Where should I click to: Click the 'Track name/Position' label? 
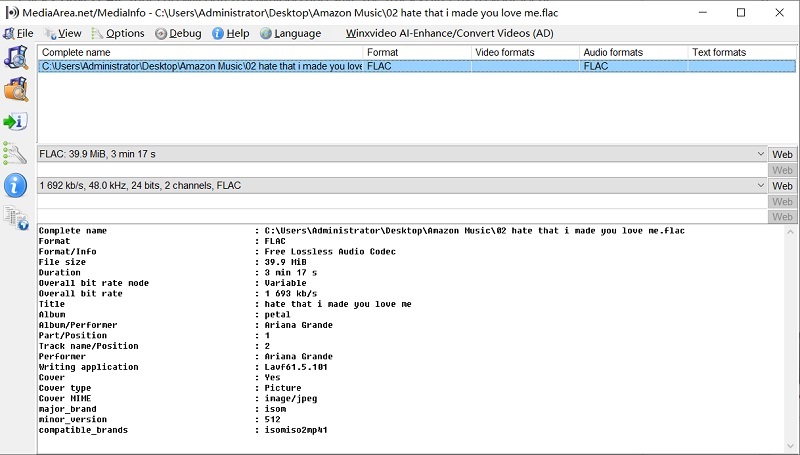[x=89, y=346]
